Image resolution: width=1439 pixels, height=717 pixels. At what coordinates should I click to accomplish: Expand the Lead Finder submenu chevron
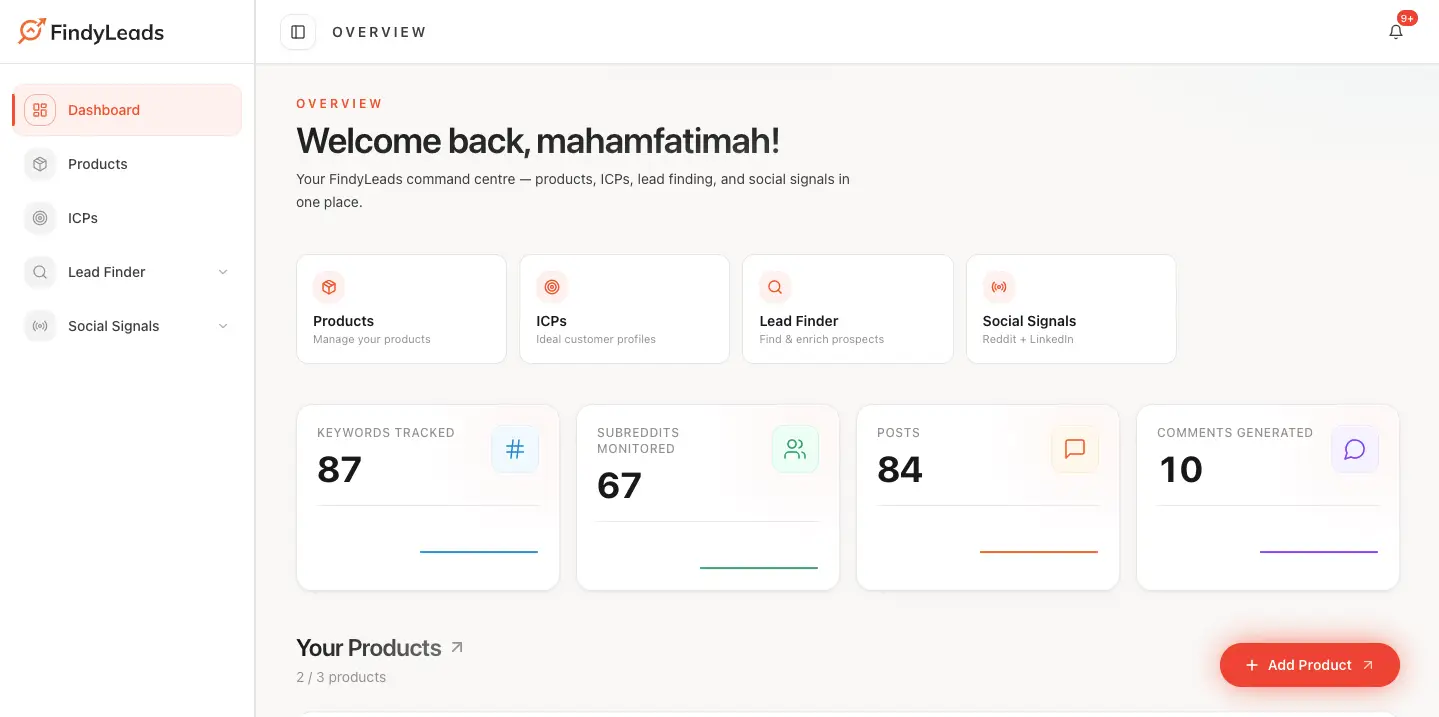pyautogui.click(x=223, y=272)
